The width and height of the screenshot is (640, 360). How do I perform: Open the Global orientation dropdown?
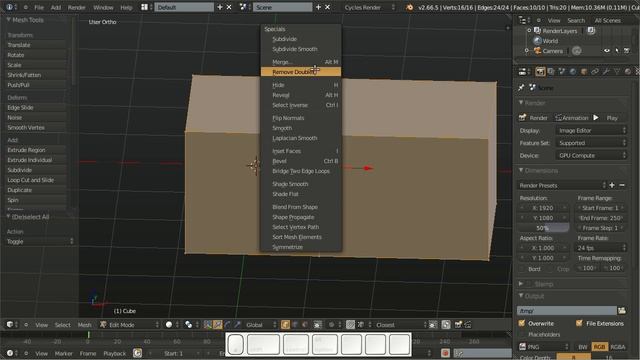[261, 325]
